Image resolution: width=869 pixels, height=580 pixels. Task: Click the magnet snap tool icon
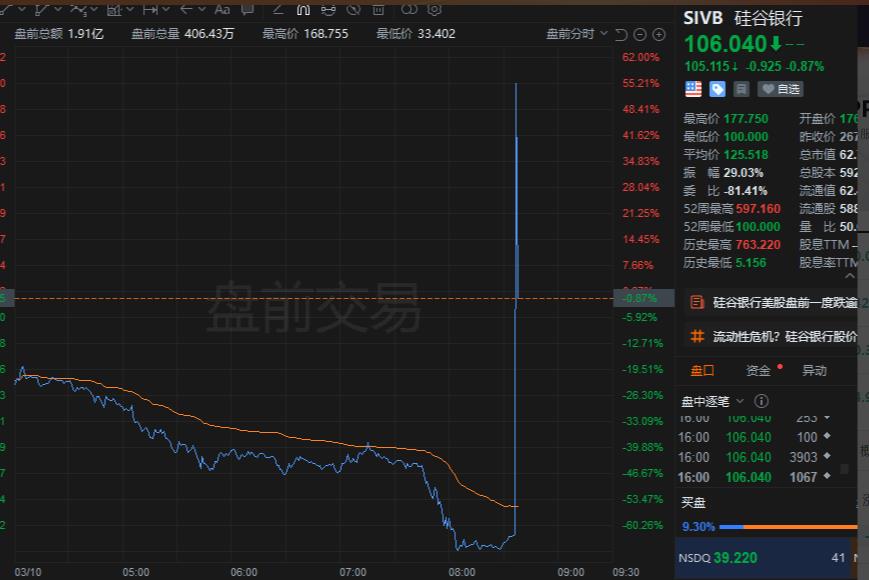[x=304, y=9]
